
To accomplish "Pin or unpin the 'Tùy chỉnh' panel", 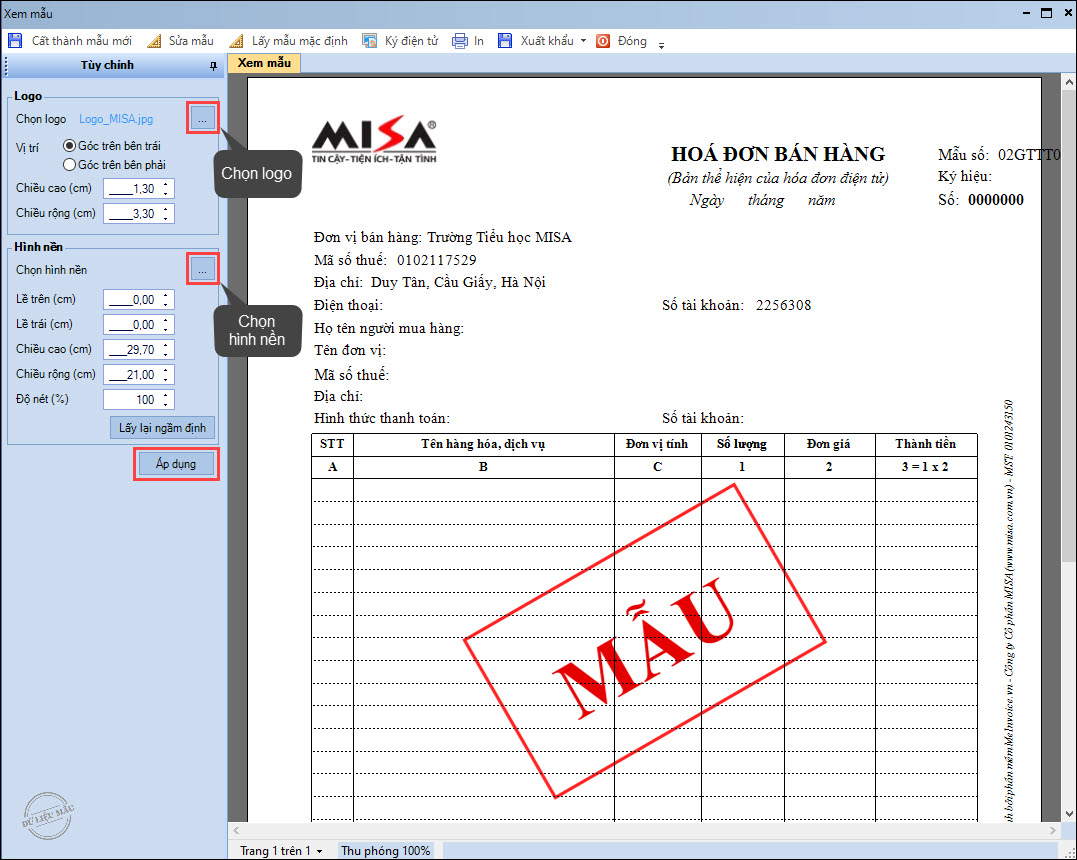I will [213, 66].
